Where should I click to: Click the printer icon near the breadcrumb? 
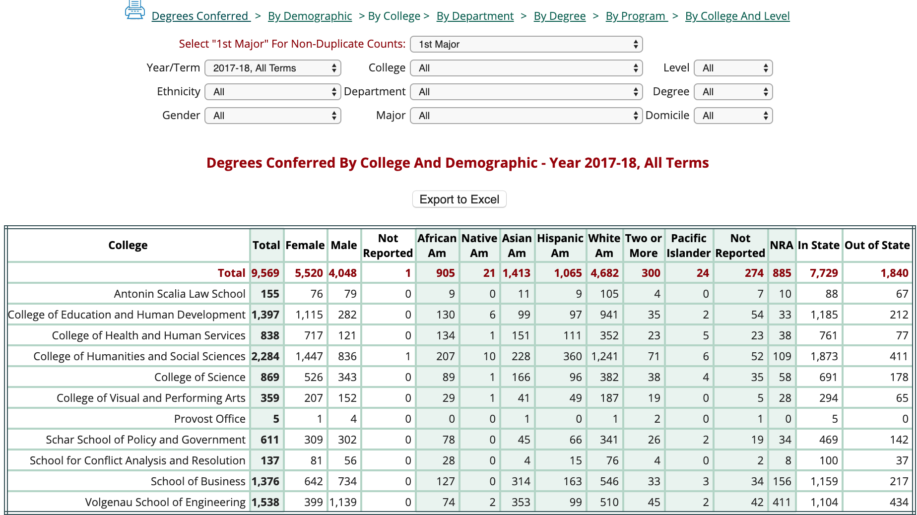click(x=135, y=10)
